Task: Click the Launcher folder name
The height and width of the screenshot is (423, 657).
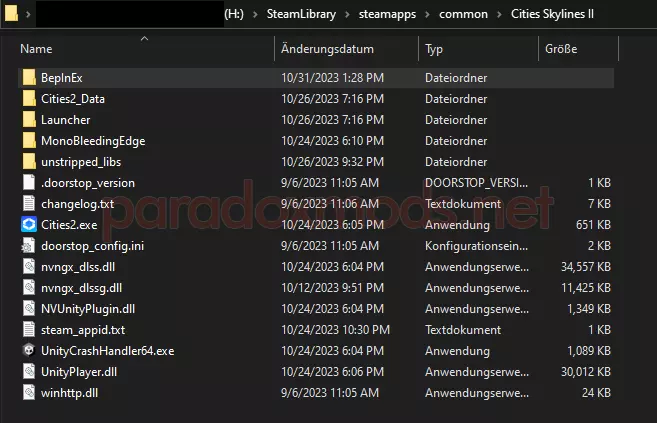Action: coord(65,120)
